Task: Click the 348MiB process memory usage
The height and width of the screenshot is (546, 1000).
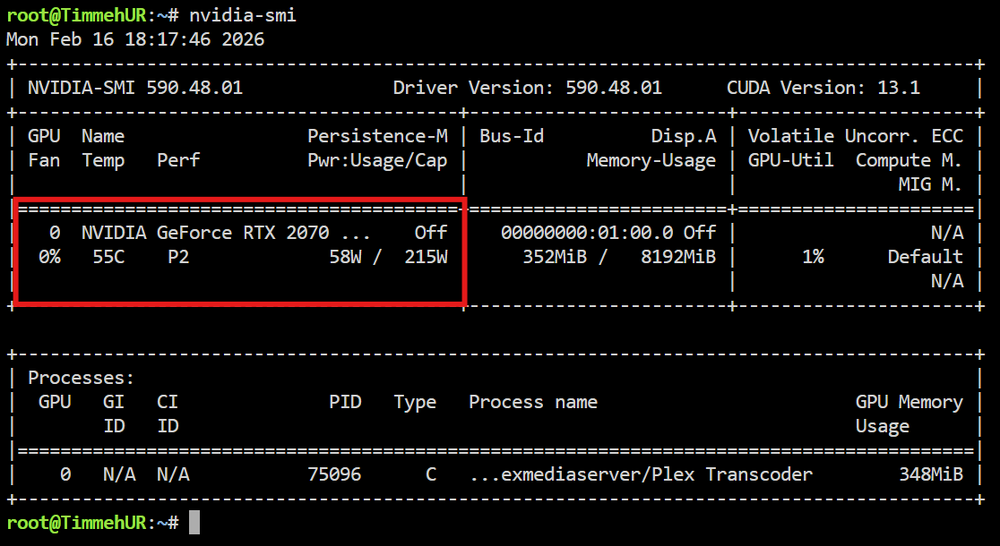Action: pyautogui.click(x=930, y=475)
